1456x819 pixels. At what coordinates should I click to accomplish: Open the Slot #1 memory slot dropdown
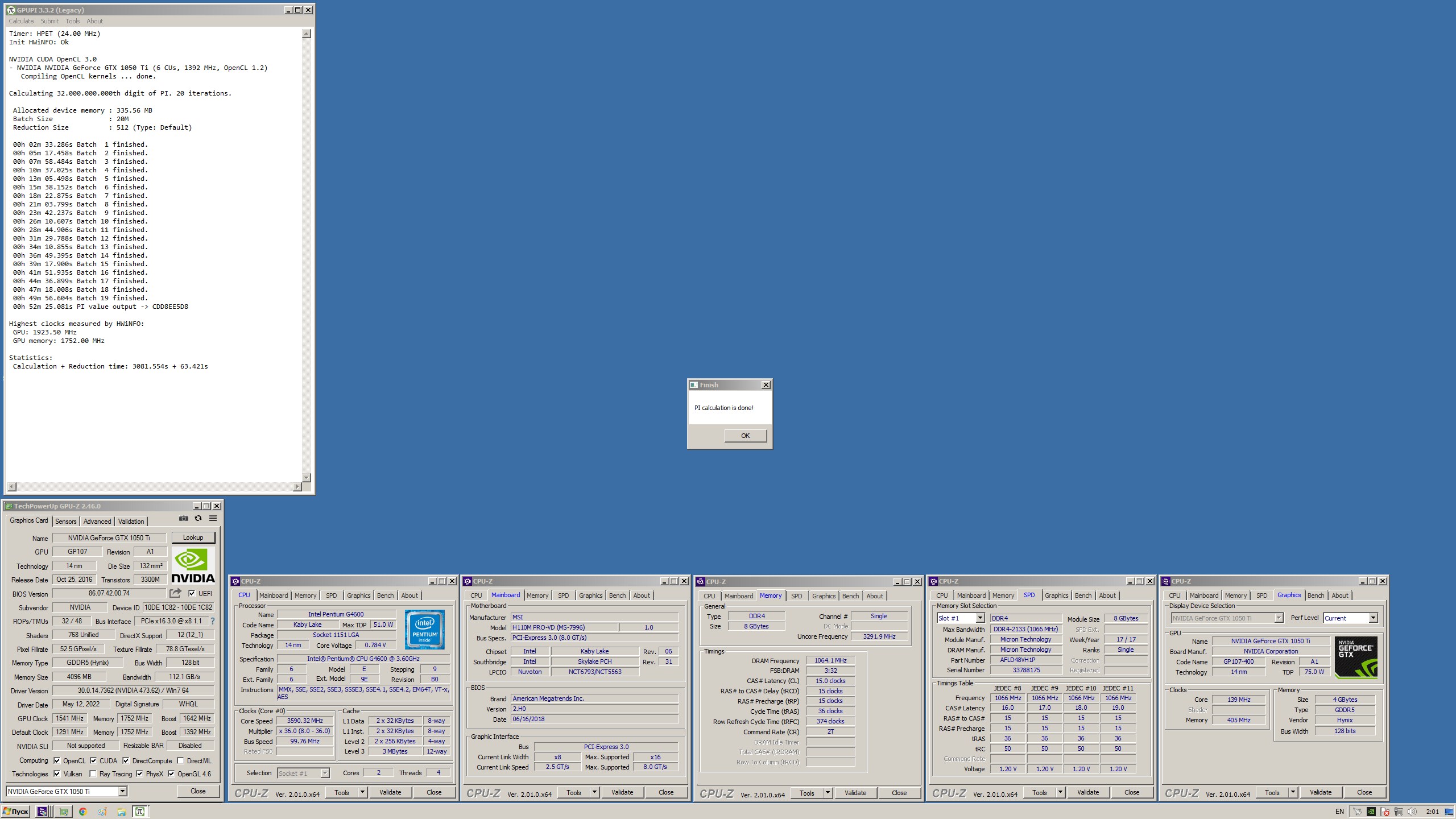click(980, 618)
